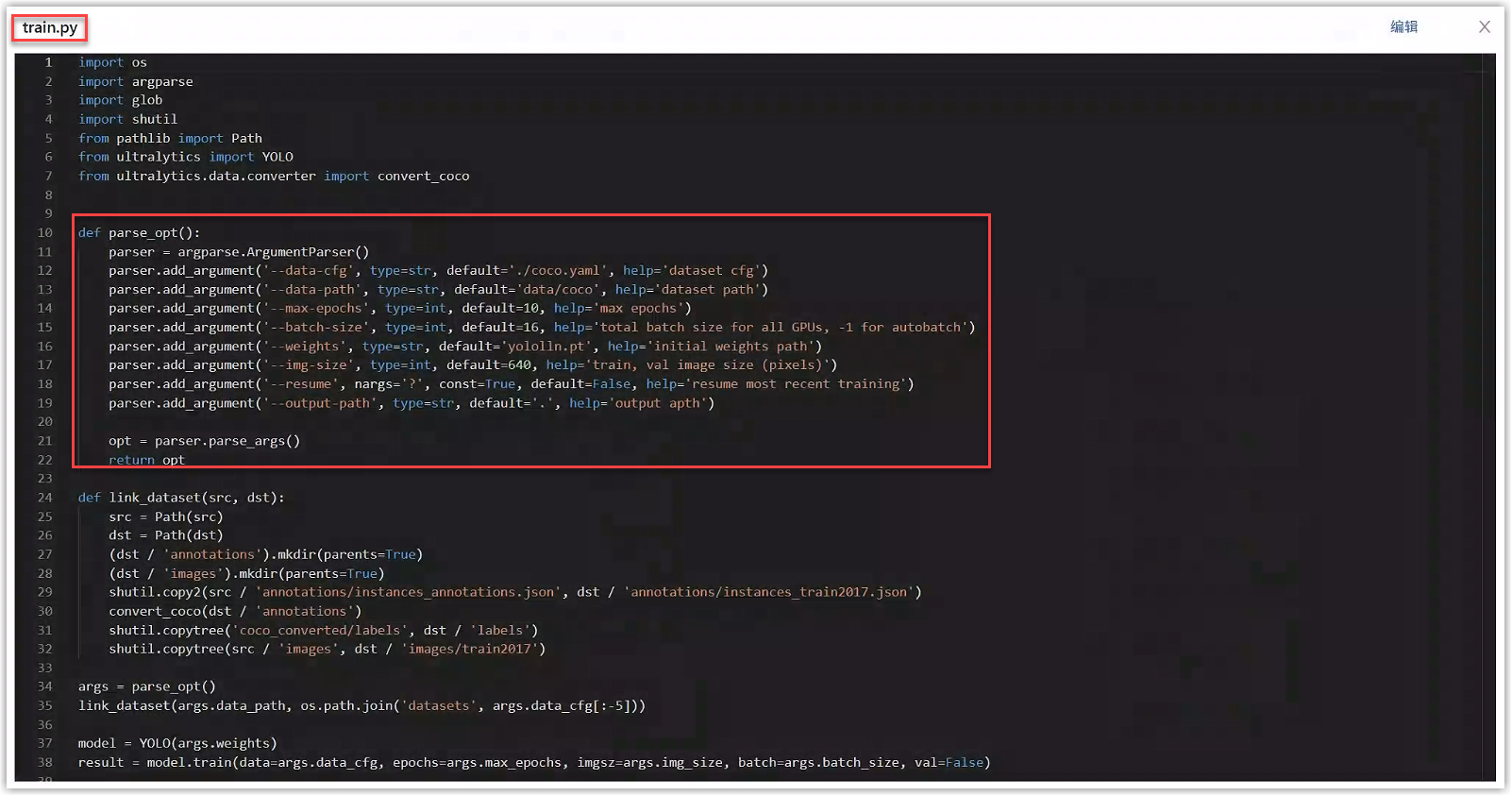Click the 'result = model.train(...)' line
This screenshot has width=1512, height=796.
click(x=534, y=762)
